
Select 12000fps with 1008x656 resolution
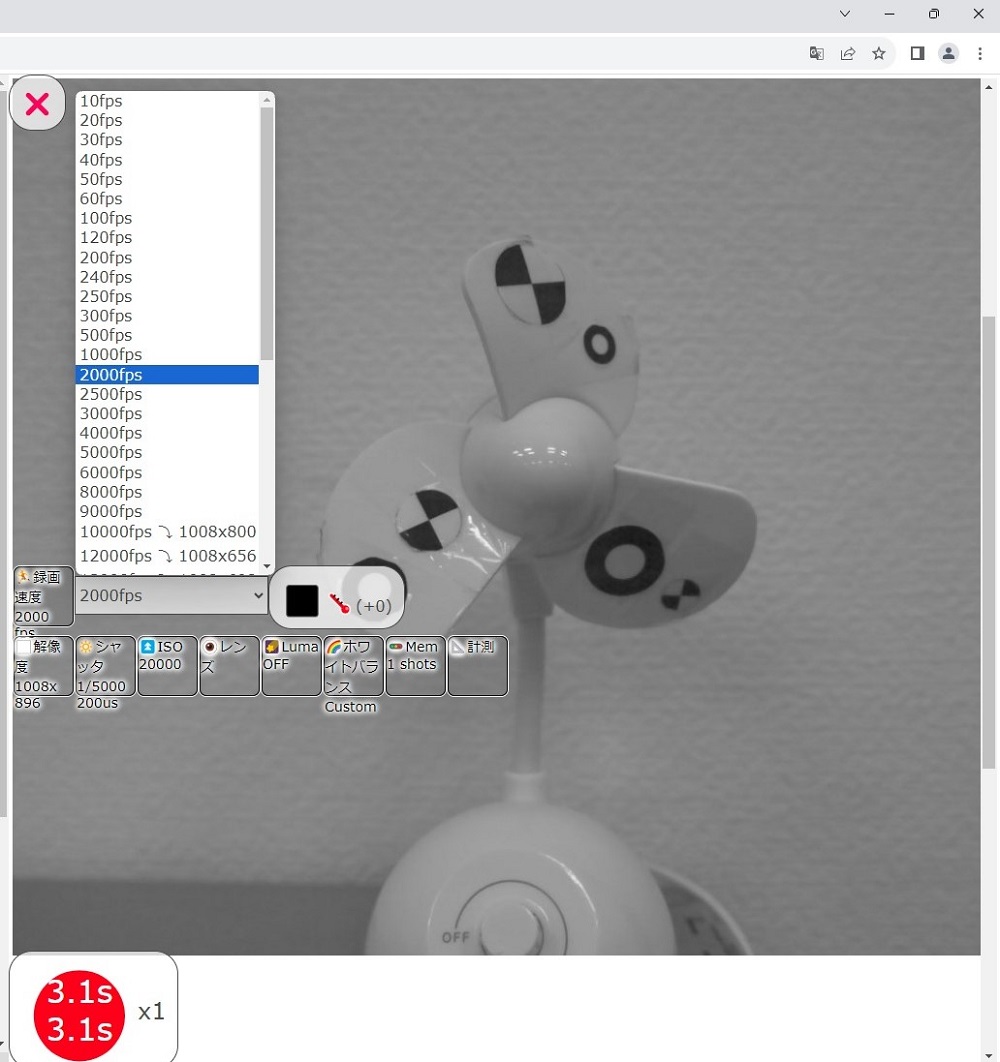coord(167,556)
